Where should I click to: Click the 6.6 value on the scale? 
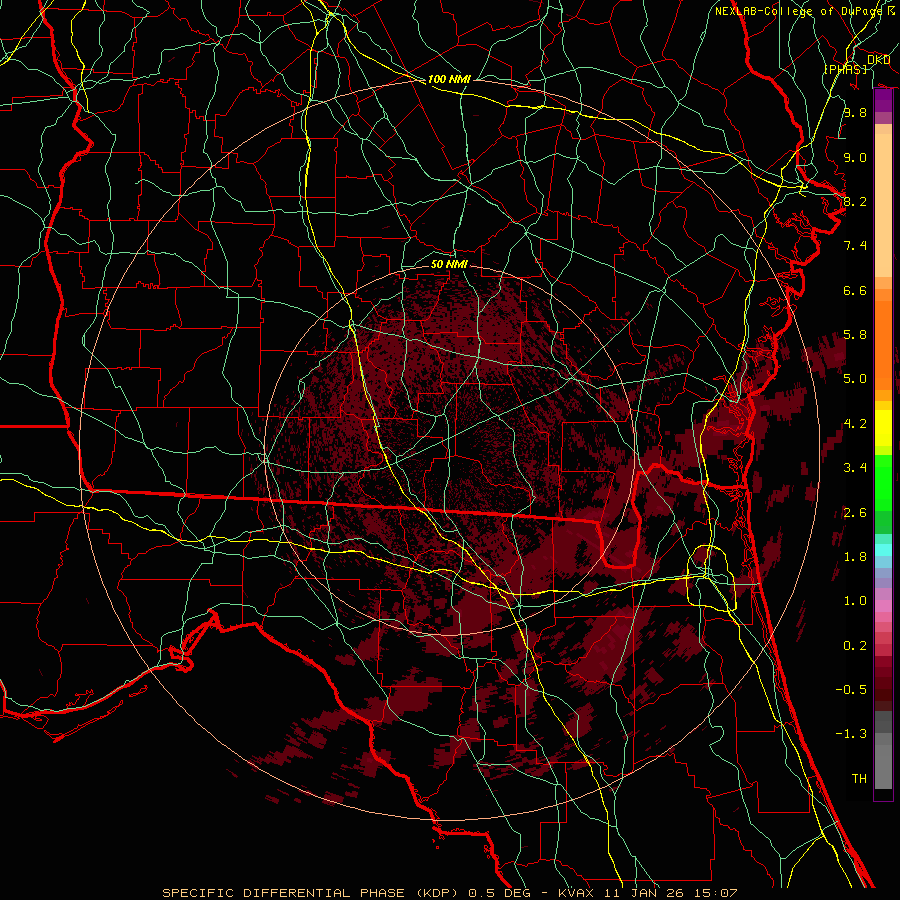click(854, 291)
